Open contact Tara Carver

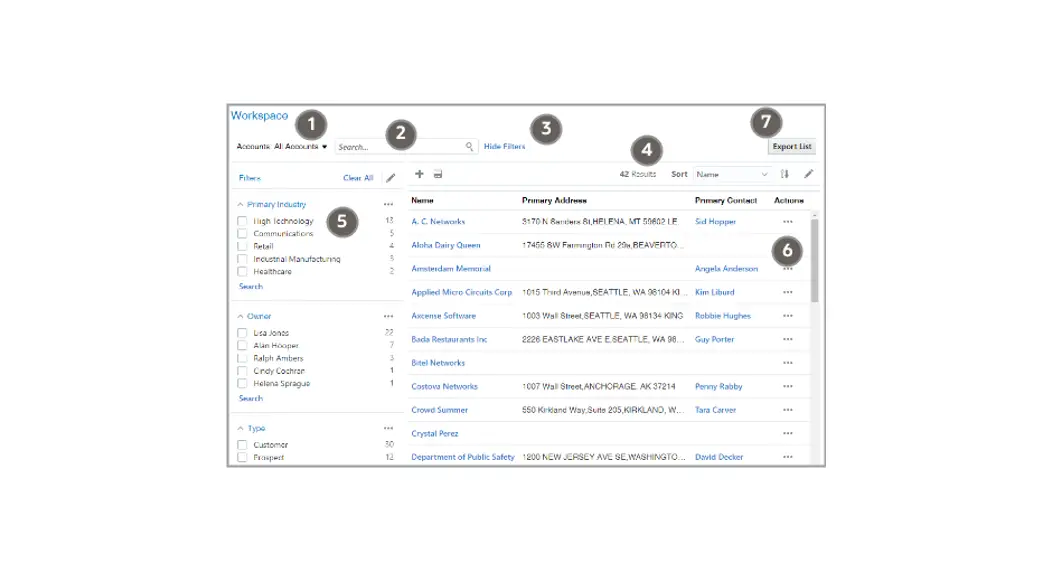coord(715,410)
